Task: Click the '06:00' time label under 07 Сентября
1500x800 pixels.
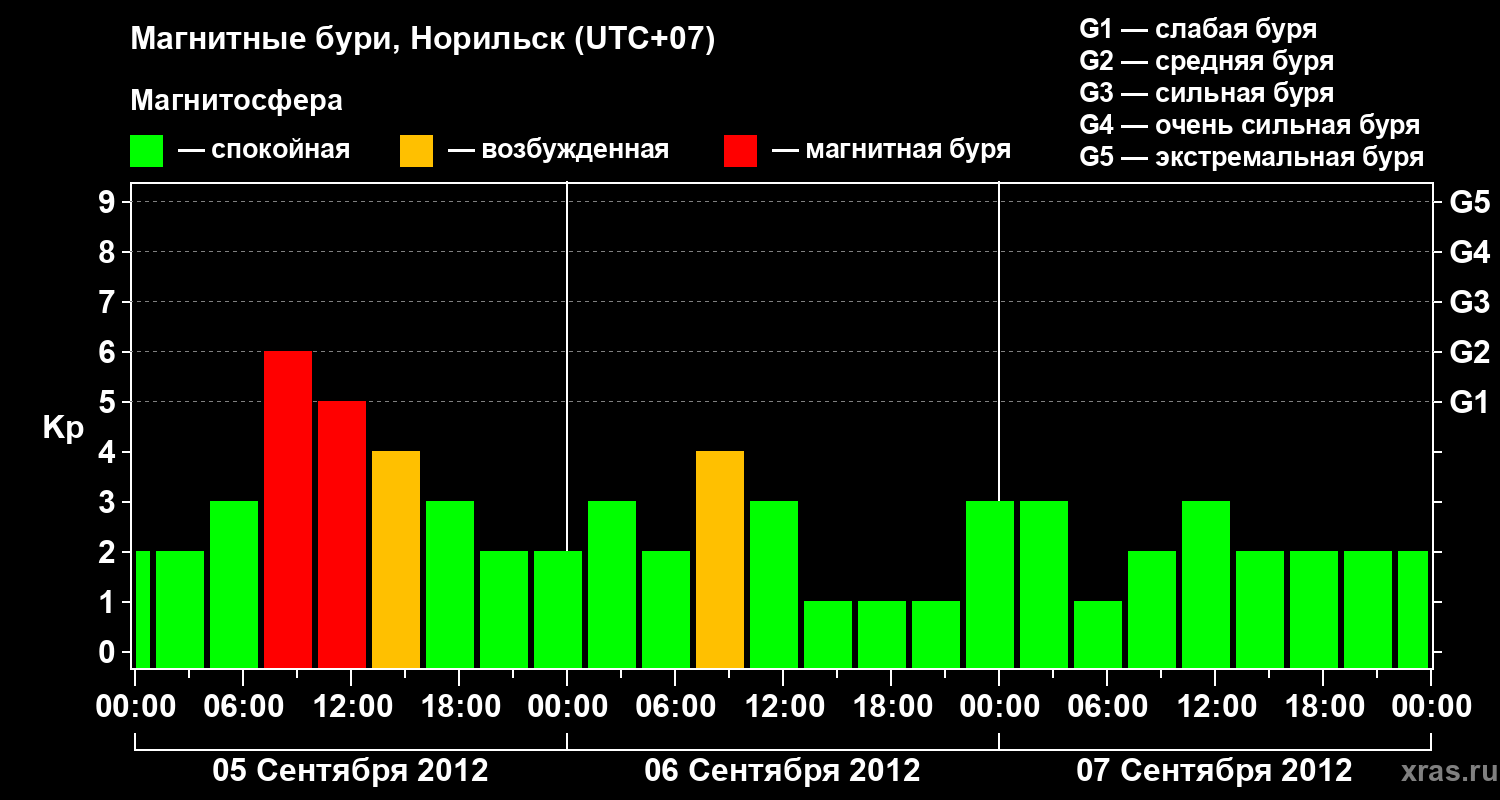Action: tap(1107, 707)
